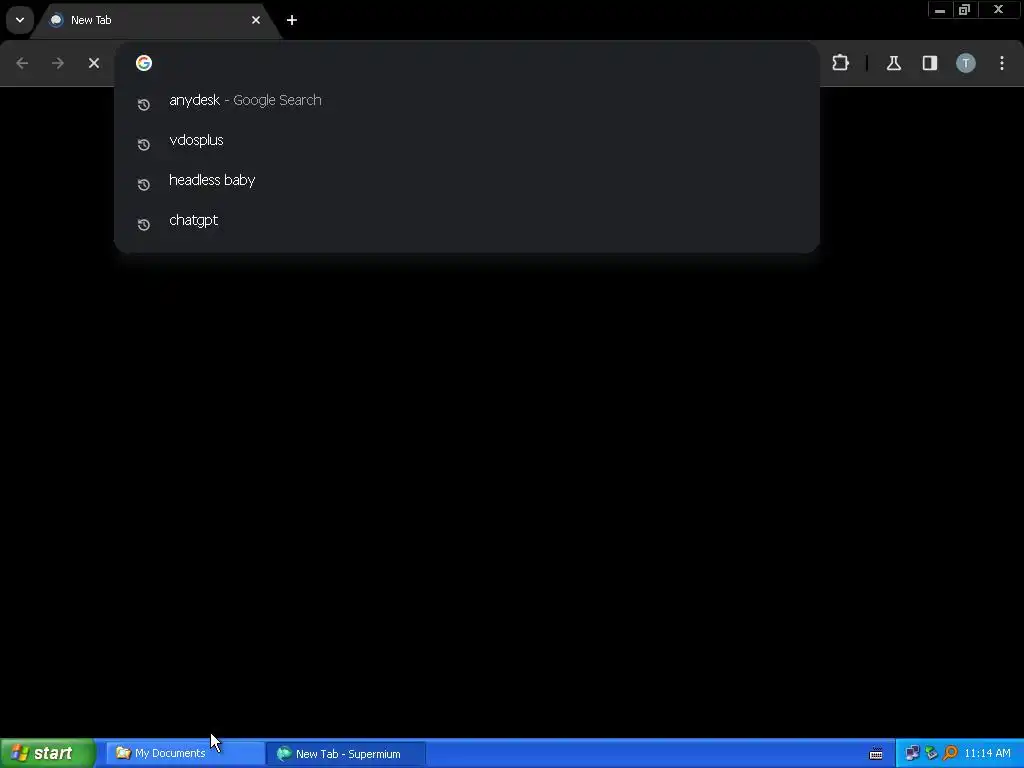1024x768 pixels.
Task: Choose the vdosplus suggestion
Action: (x=466, y=140)
